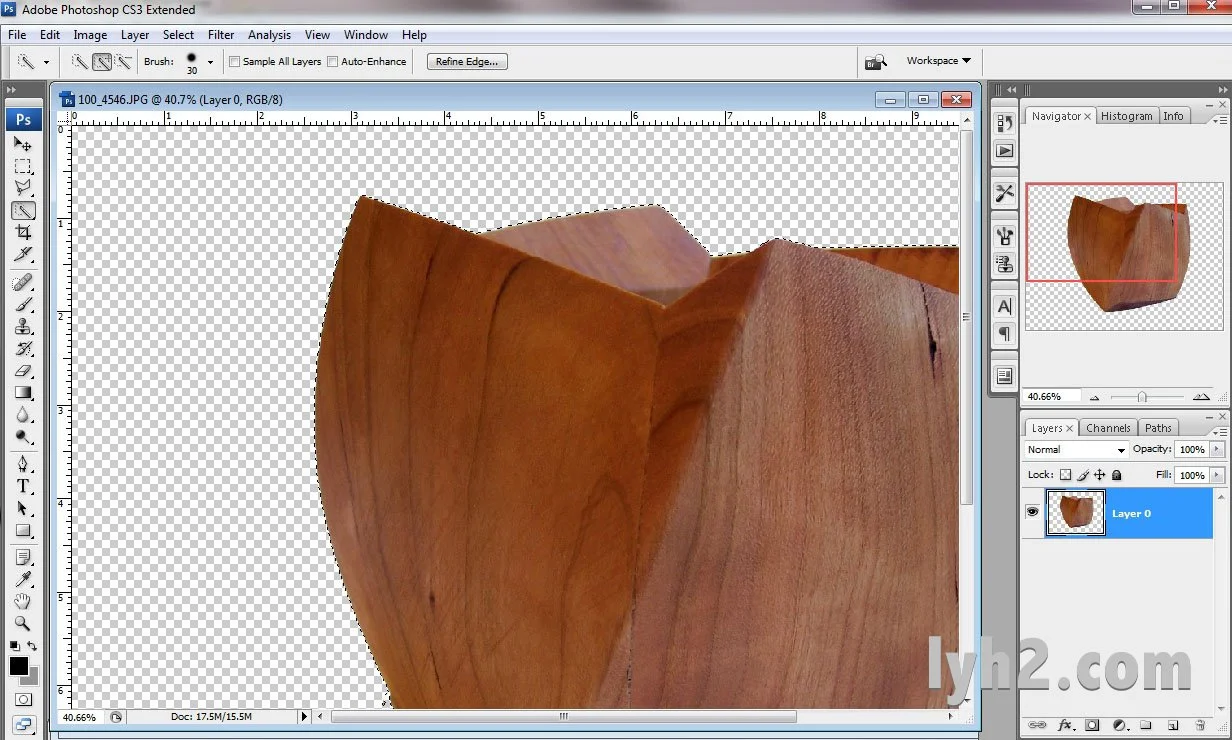Select the Rectangular Marquee tool
This screenshot has width=1232, height=740.
click(23, 166)
